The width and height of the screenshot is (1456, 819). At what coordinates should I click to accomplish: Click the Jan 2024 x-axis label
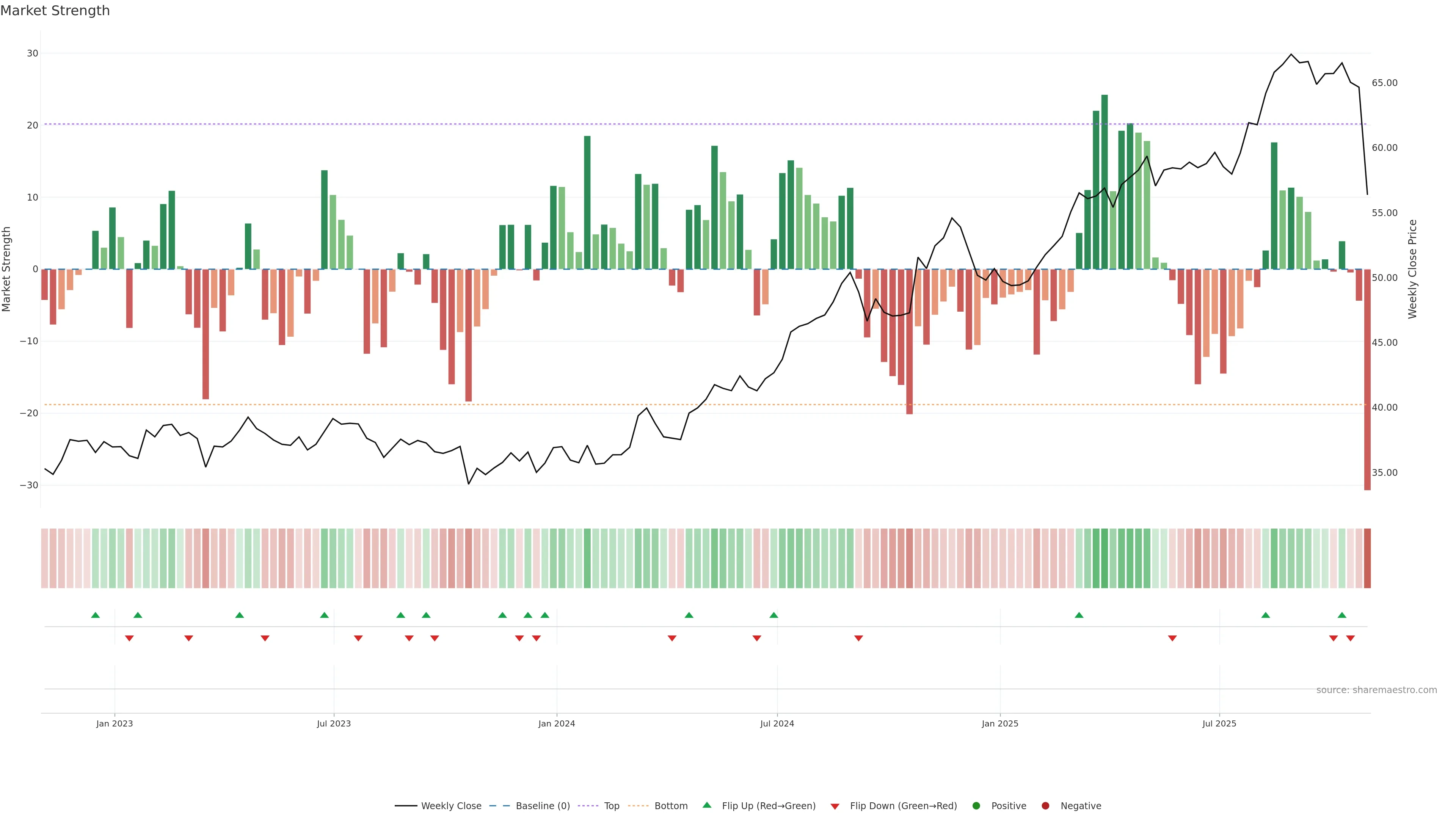(556, 723)
